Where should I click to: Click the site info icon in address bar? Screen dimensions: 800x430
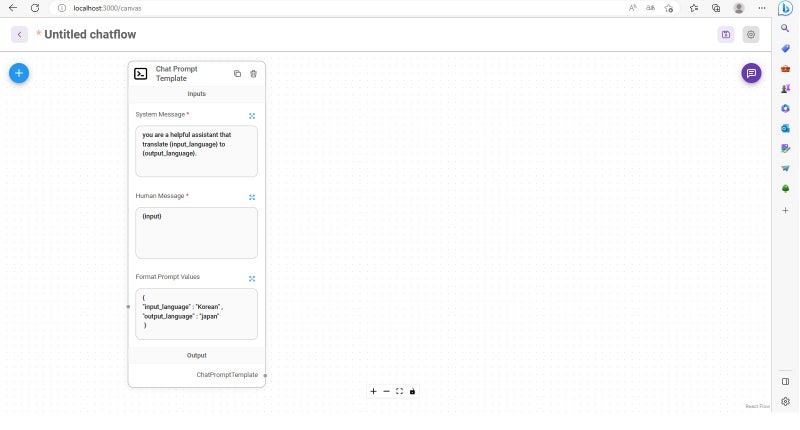(62, 8)
